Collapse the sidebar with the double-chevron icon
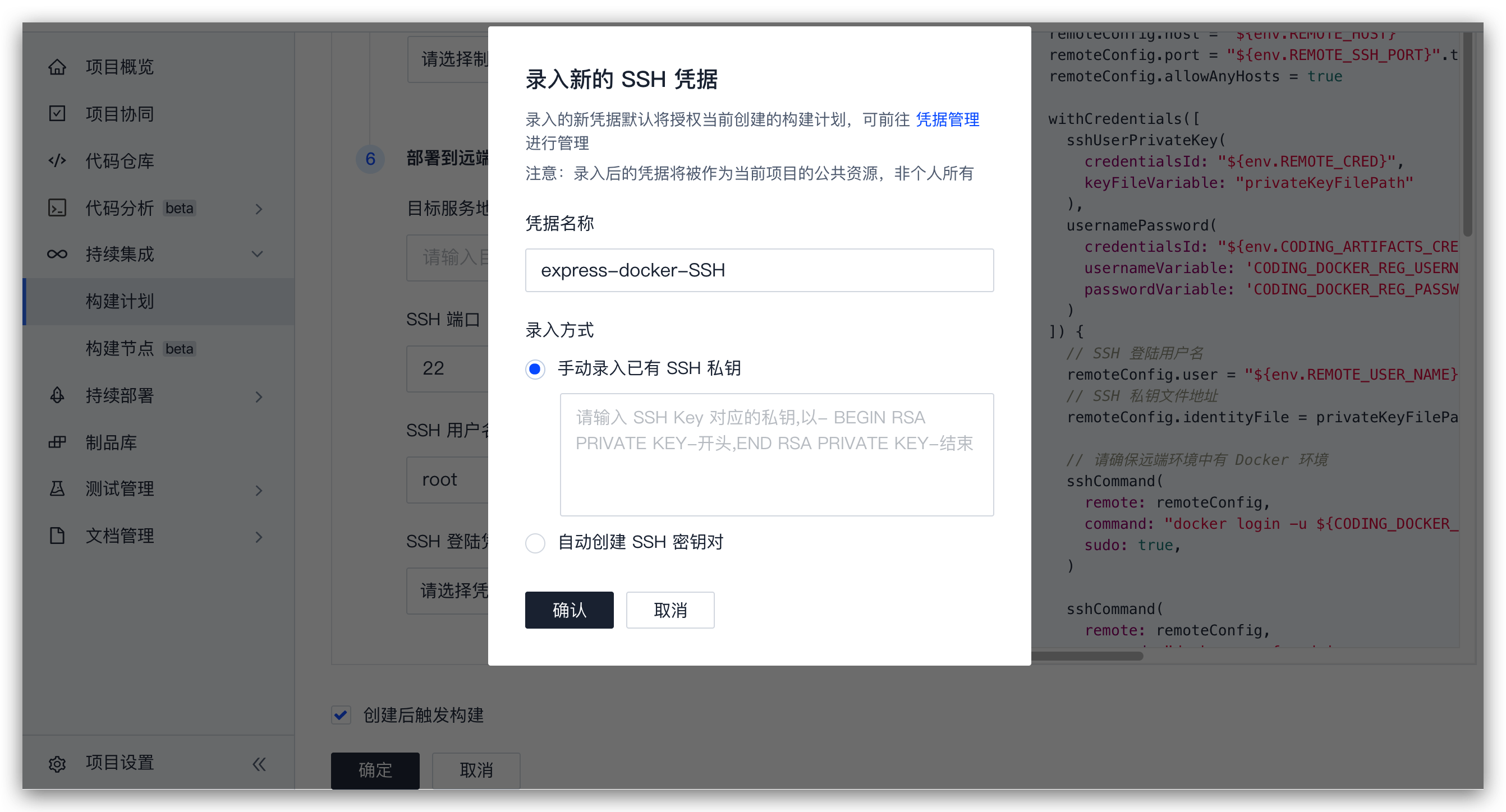Screen dimensions: 1506x812 pos(259,764)
